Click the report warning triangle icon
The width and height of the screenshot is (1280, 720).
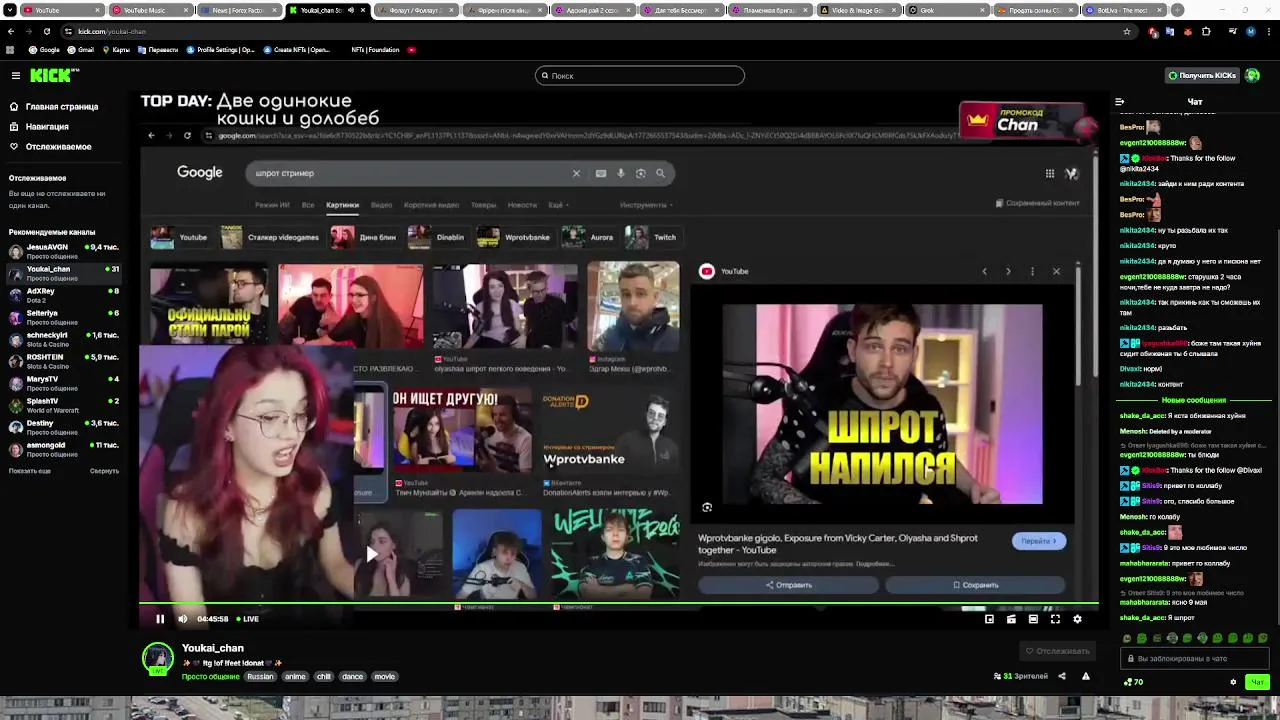1086,676
